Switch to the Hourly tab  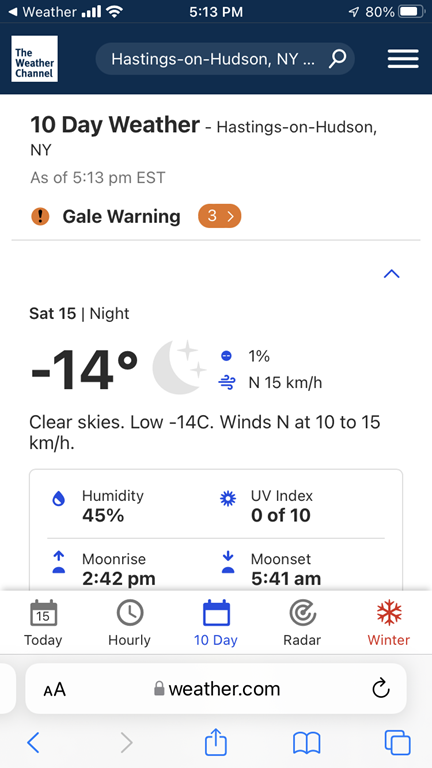[x=129, y=623]
